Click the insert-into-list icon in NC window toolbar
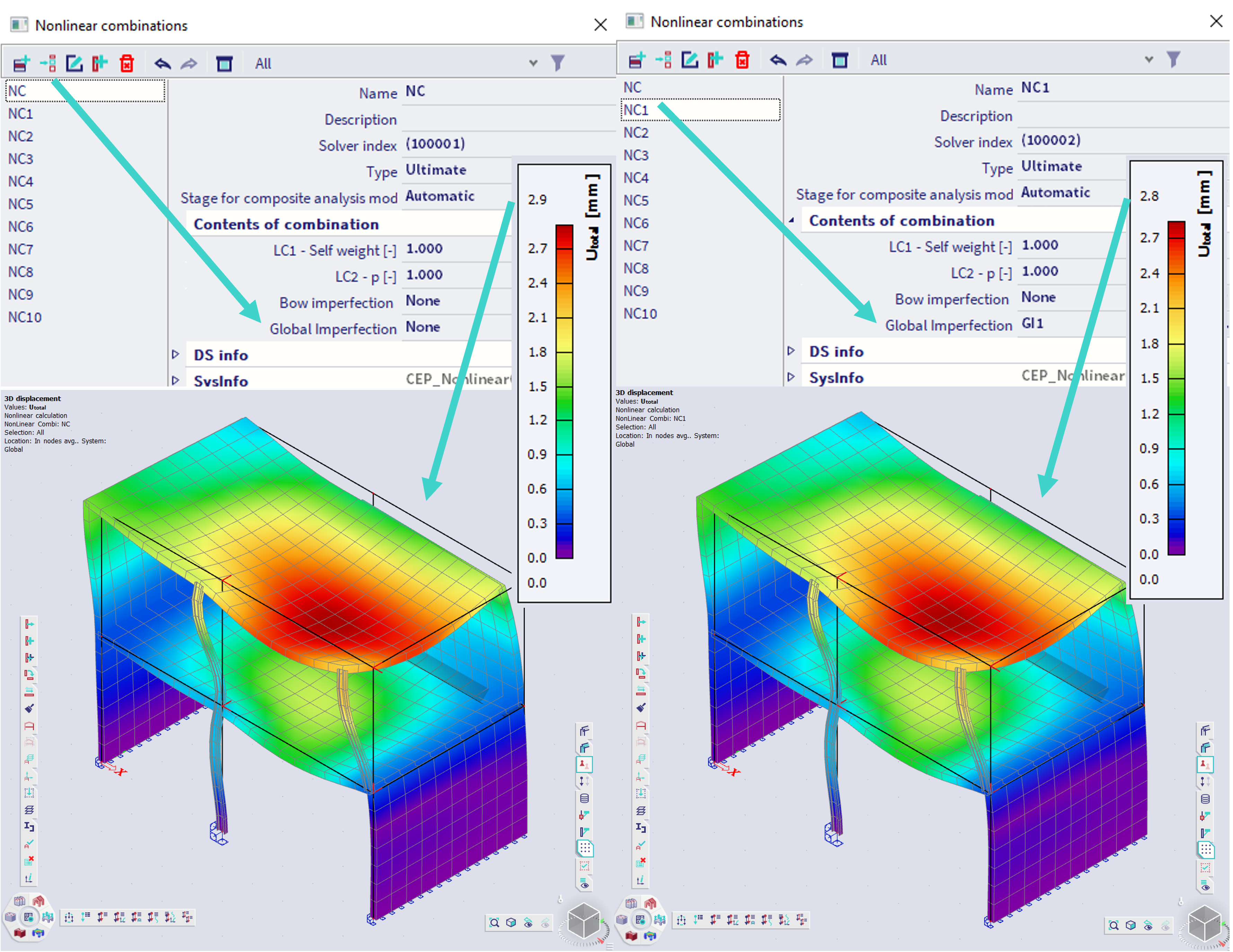This screenshot has width=1233, height=952. 48,63
